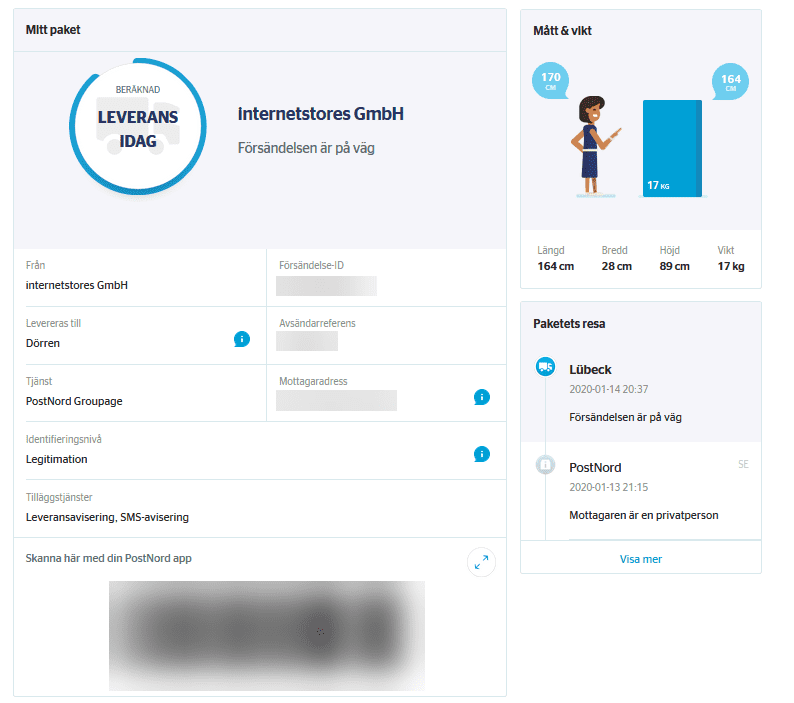
Task: Click the PostNord Groupage service text
Action: [x=74, y=401]
